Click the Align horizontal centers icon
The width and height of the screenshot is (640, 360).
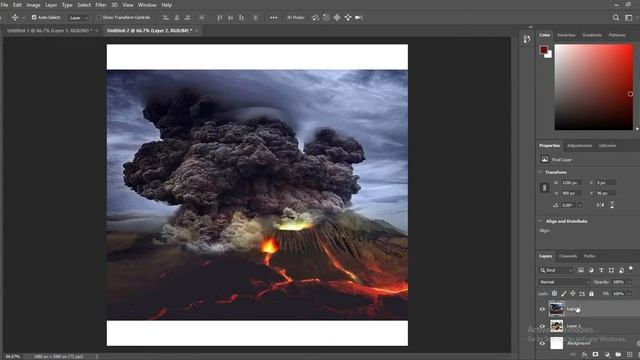[177, 18]
